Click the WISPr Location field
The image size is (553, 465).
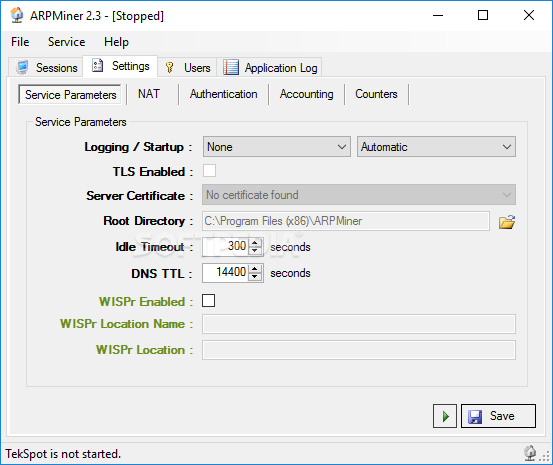pyautogui.click(x=359, y=350)
